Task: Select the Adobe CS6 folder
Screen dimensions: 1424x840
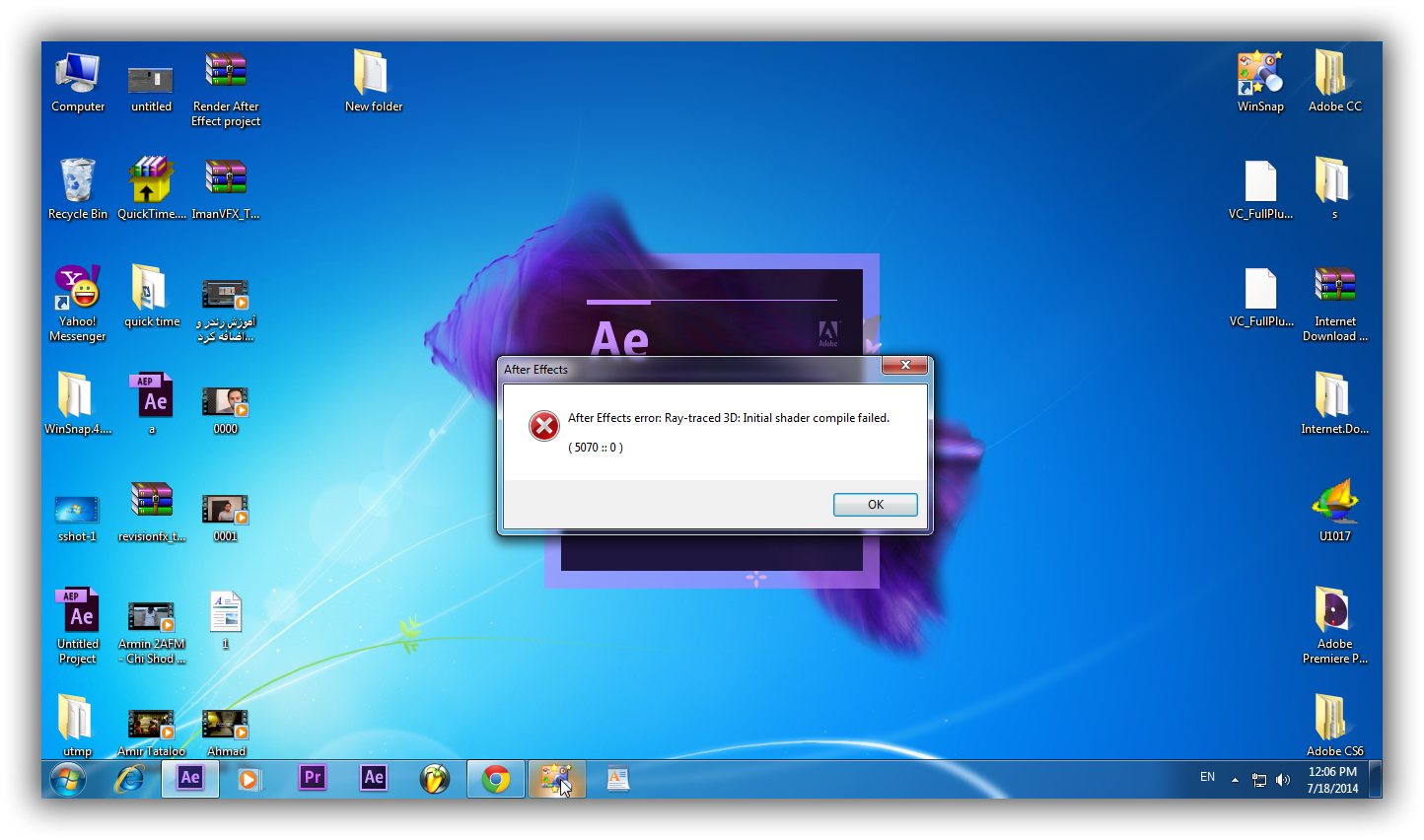Action: coord(1334,725)
